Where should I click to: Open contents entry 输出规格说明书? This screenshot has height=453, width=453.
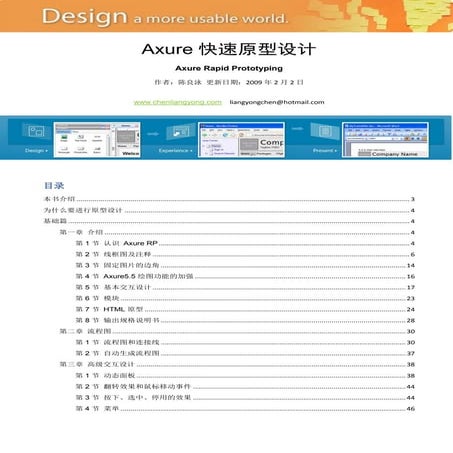245,320
